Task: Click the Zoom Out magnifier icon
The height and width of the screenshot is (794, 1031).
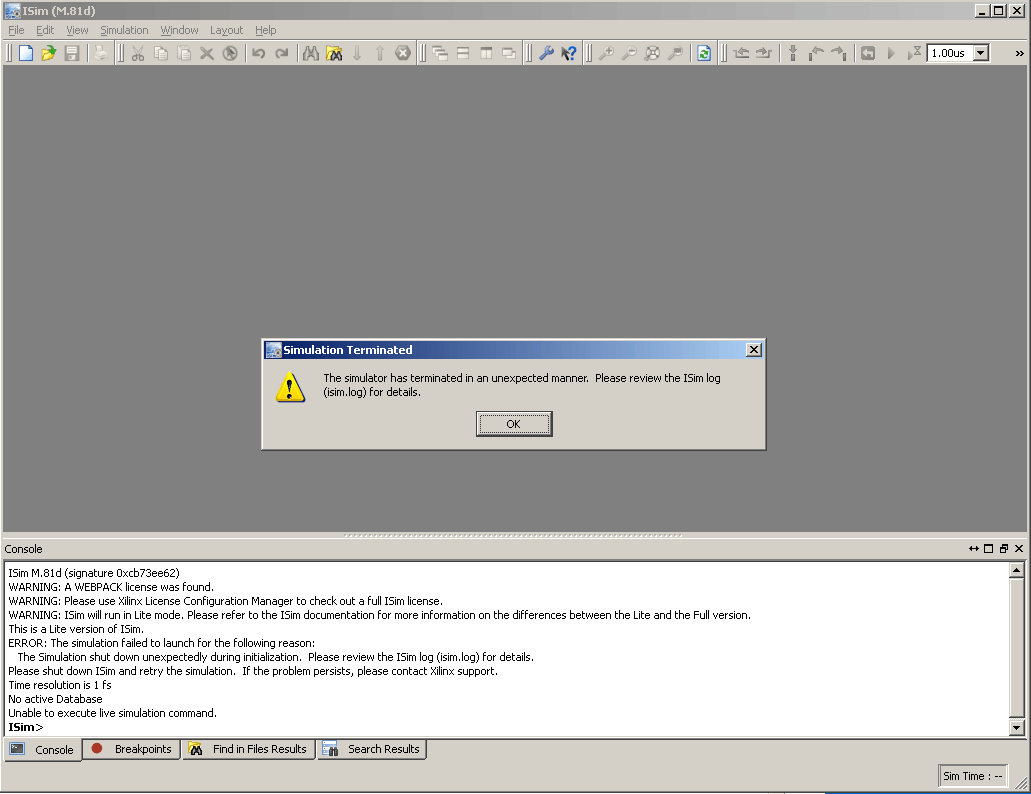Action: (629, 53)
